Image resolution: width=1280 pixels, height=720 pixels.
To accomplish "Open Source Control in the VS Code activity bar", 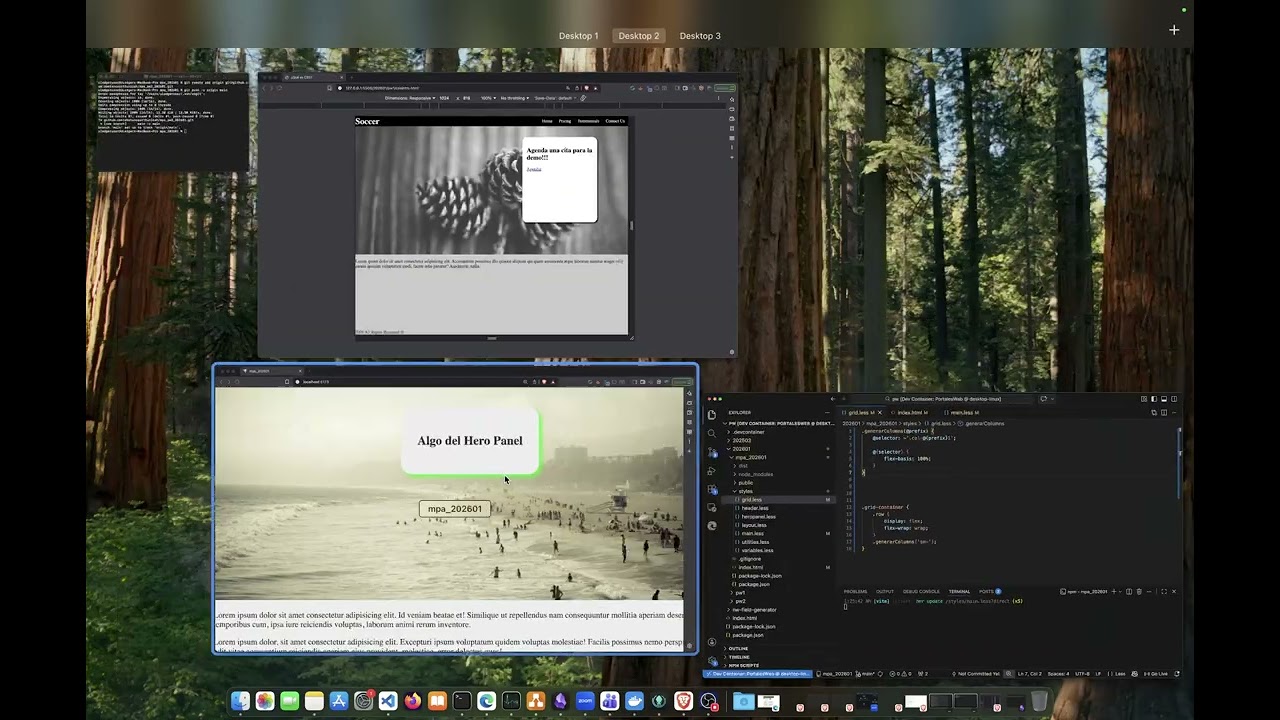I will [x=712, y=452].
